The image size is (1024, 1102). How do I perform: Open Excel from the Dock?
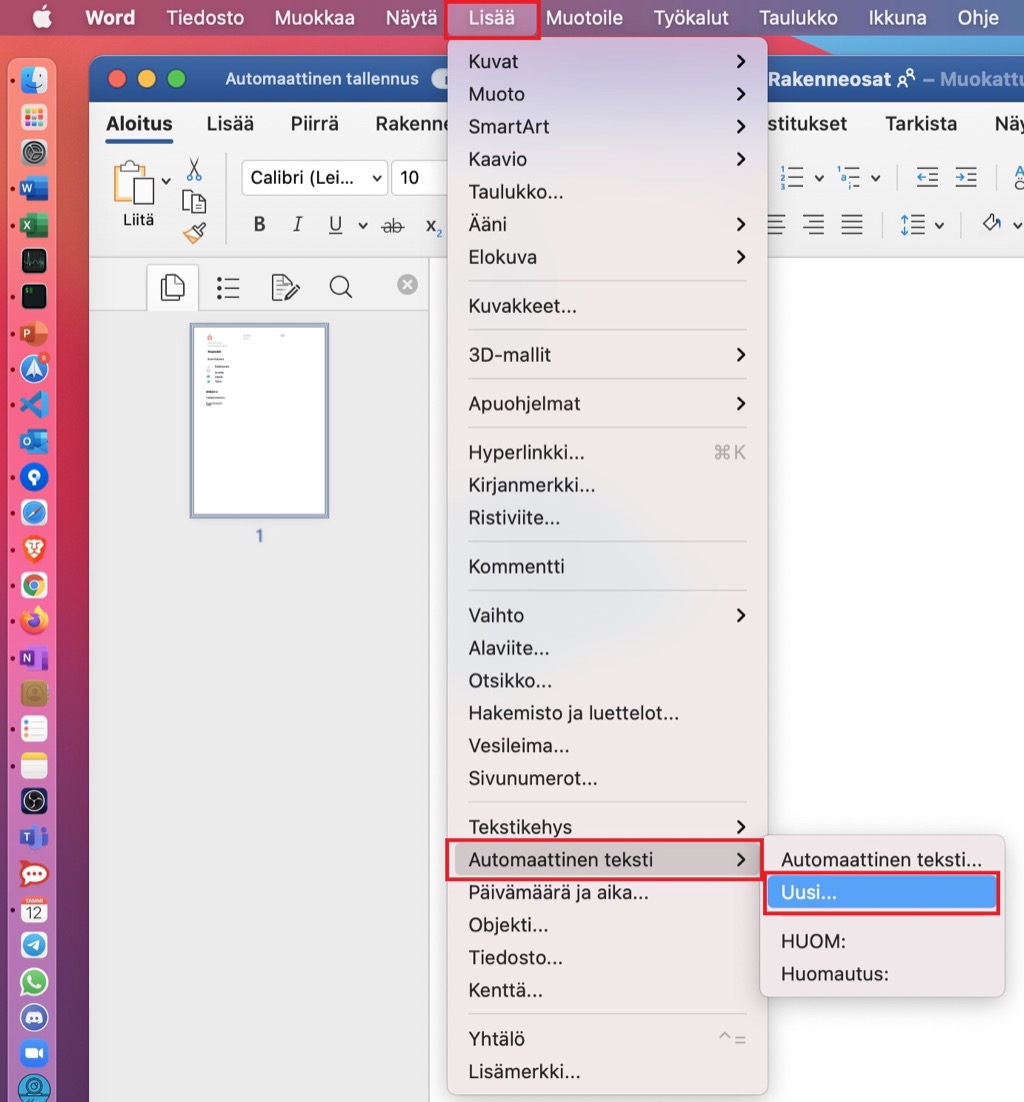click(34, 226)
